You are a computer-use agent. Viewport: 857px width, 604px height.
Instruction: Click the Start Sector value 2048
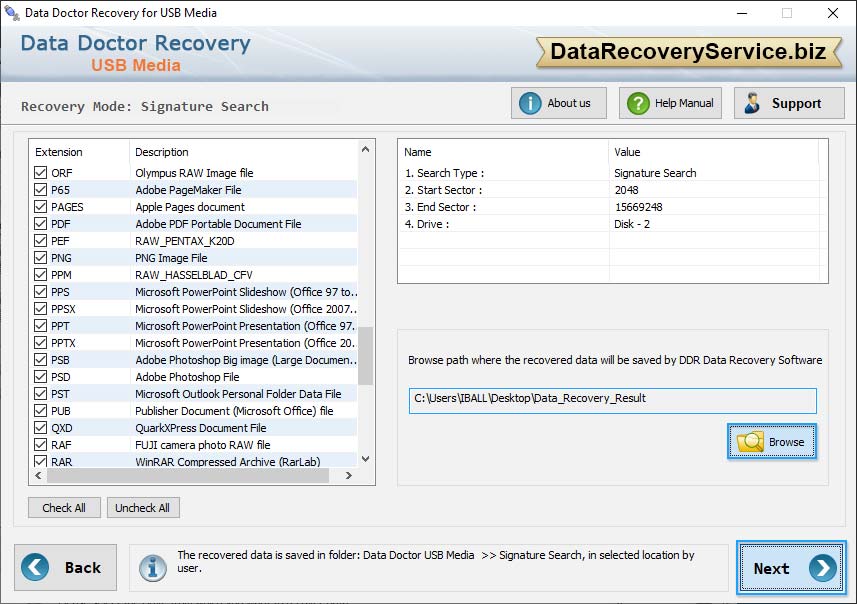(626, 190)
